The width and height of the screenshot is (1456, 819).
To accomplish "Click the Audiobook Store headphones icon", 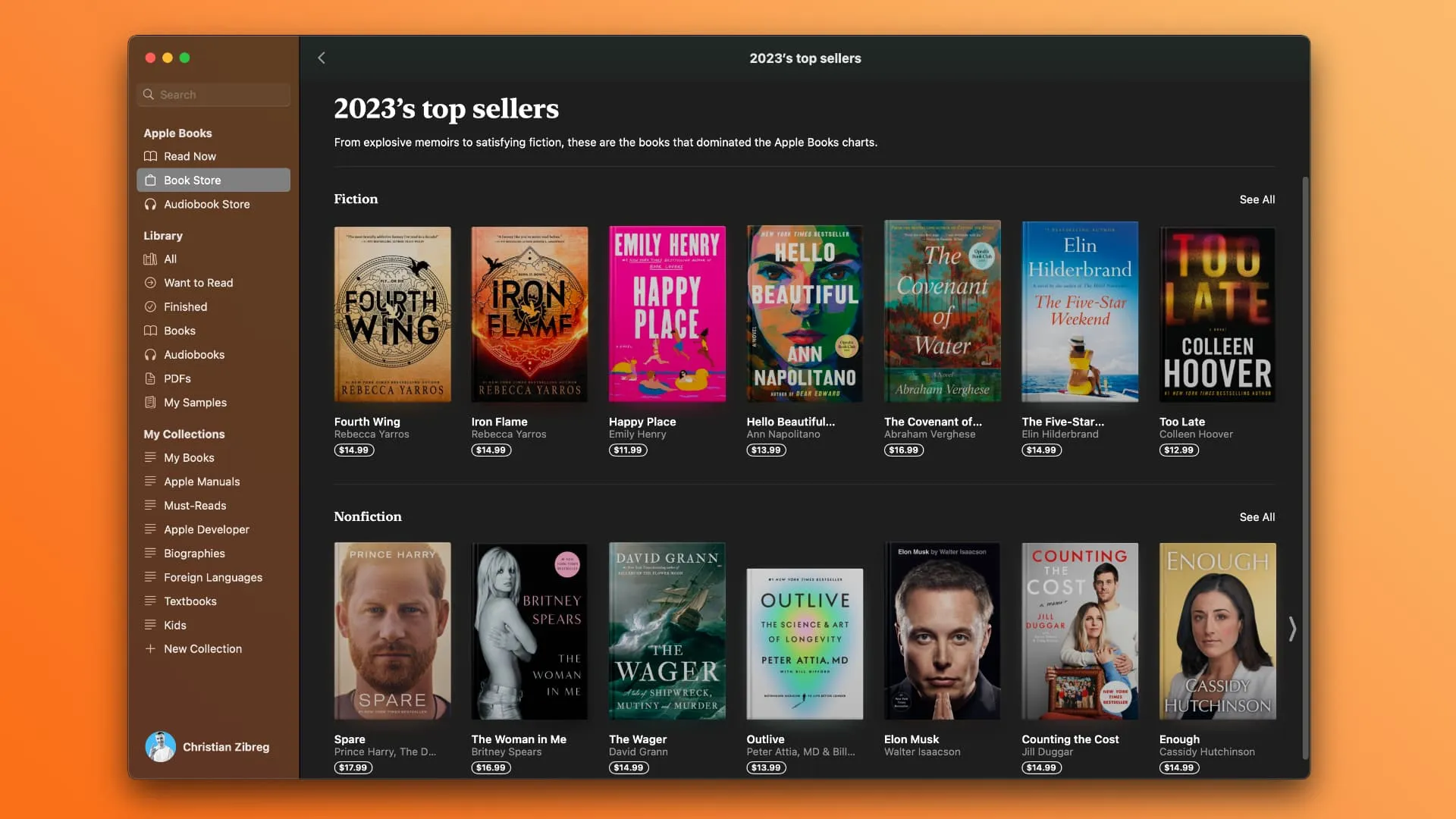I will (150, 205).
